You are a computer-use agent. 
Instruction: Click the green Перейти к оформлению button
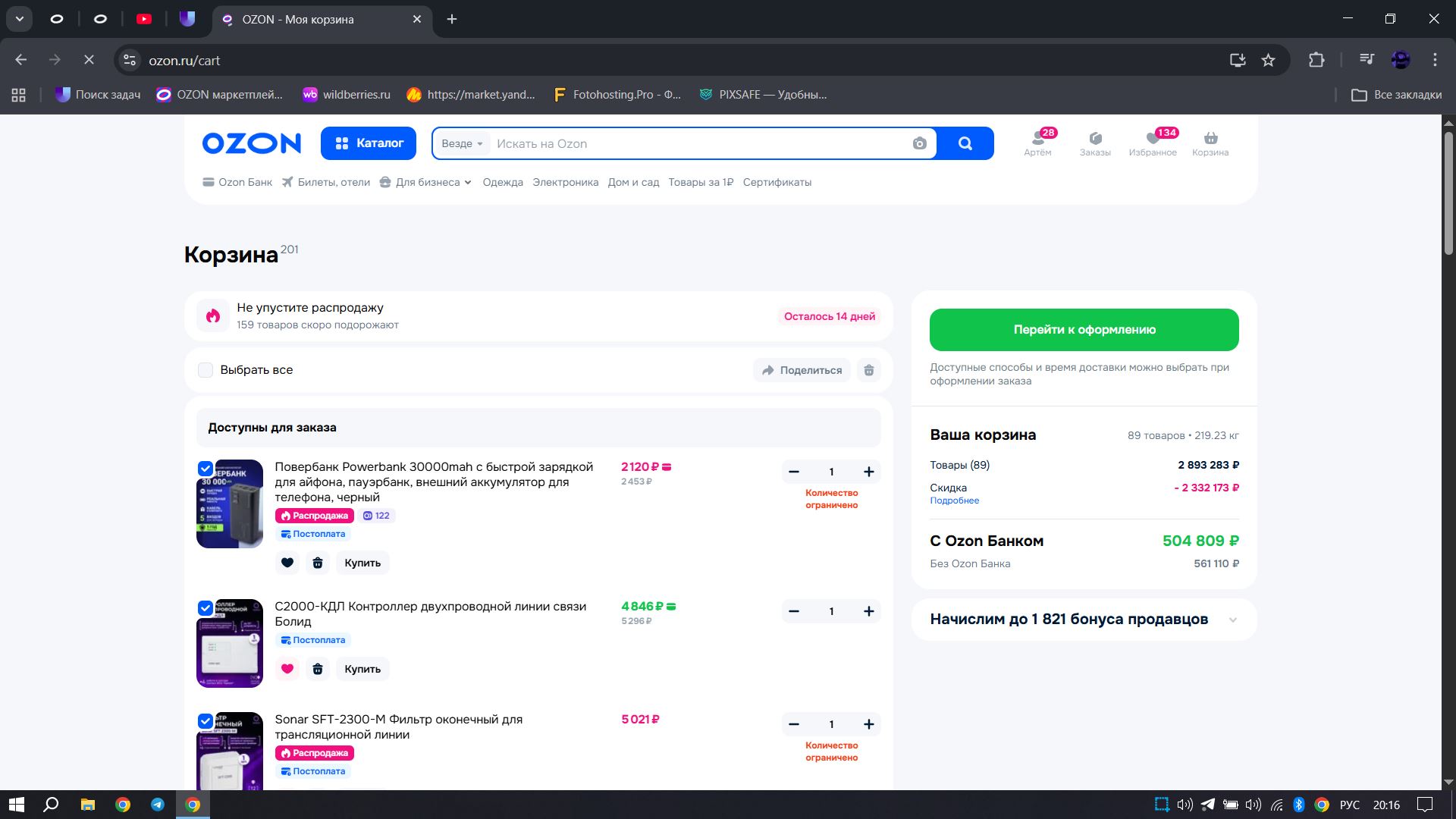coord(1084,330)
